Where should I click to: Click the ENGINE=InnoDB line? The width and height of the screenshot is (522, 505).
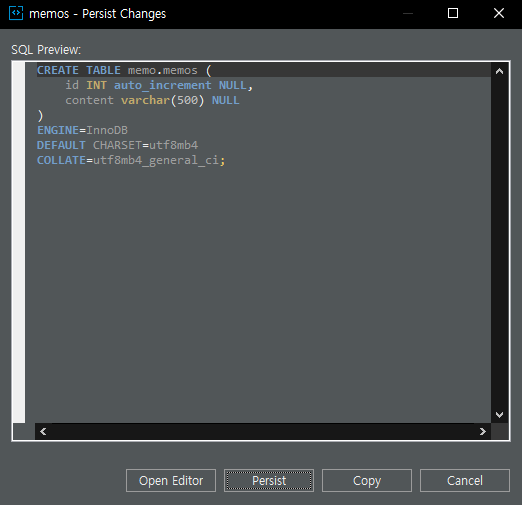82,130
